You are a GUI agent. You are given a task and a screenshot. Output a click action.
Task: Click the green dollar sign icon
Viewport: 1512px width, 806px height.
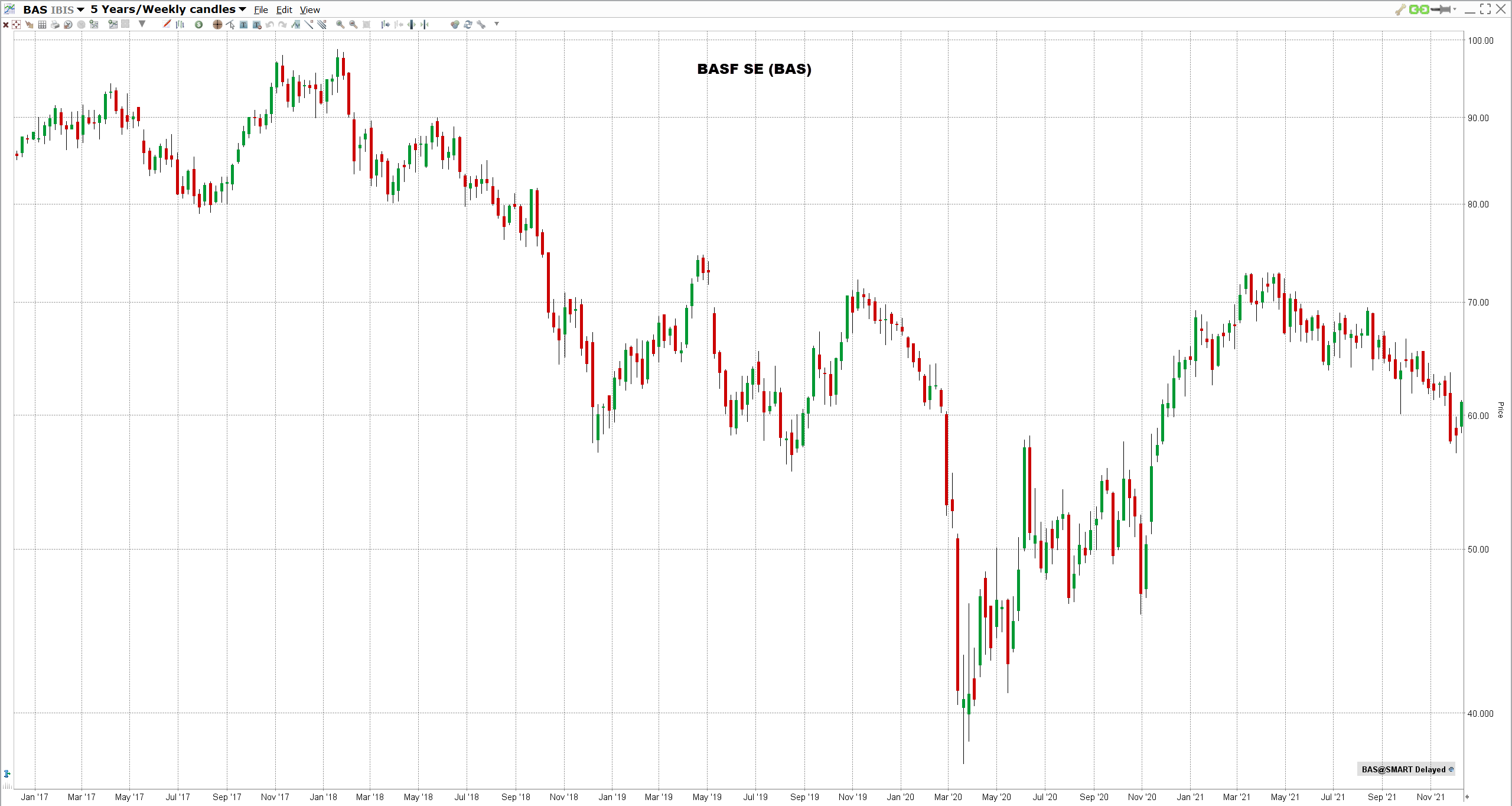click(x=198, y=24)
